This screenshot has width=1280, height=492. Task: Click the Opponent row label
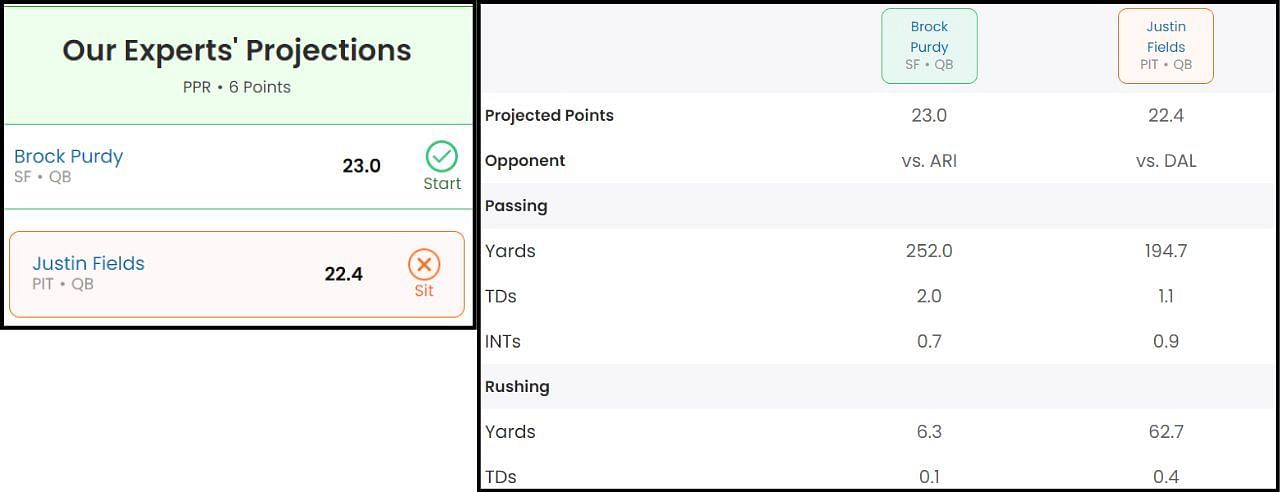click(x=525, y=160)
